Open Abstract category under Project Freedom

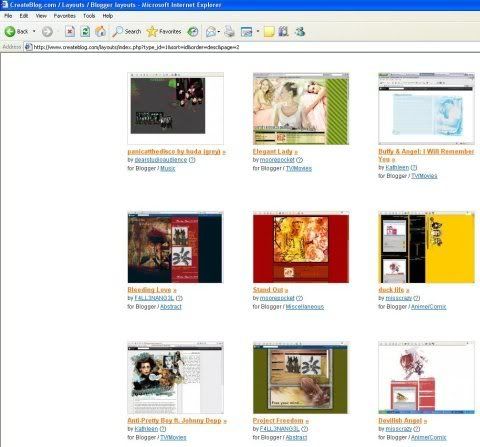[x=296, y=437]
